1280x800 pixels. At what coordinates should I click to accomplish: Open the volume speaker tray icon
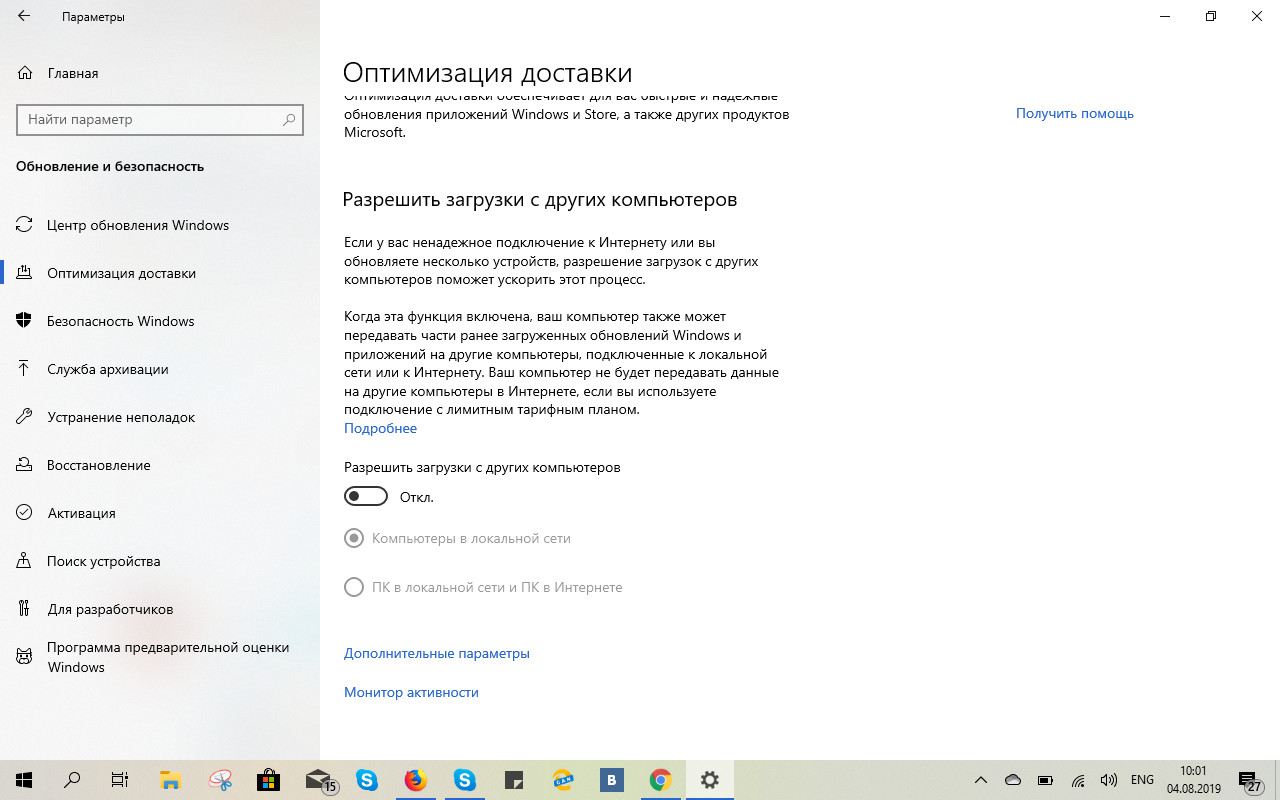1108,780
